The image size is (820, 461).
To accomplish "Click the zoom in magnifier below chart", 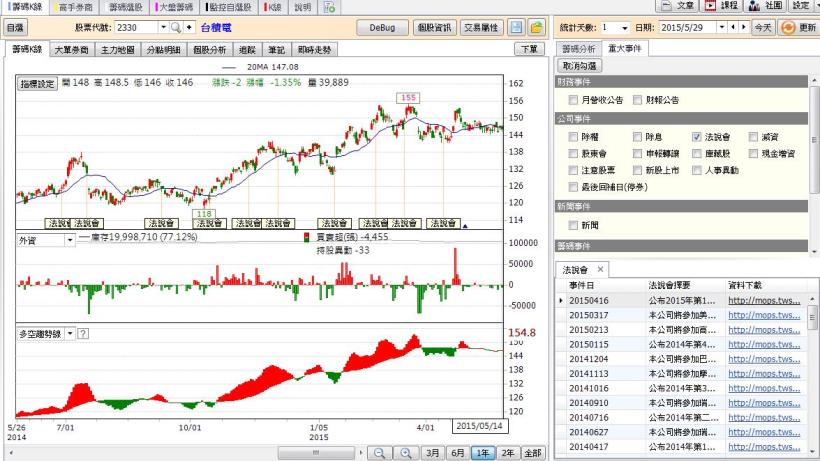I will pos(405,453).
